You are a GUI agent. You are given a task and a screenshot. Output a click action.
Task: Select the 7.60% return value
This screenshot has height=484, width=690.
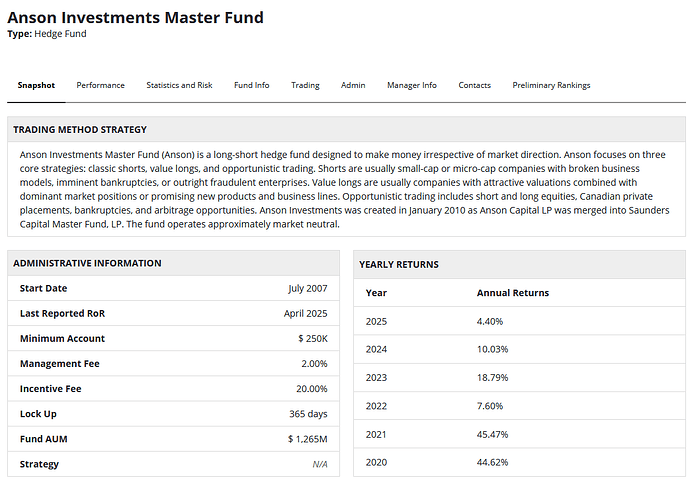pyautogui.click(x=490, y=406)
